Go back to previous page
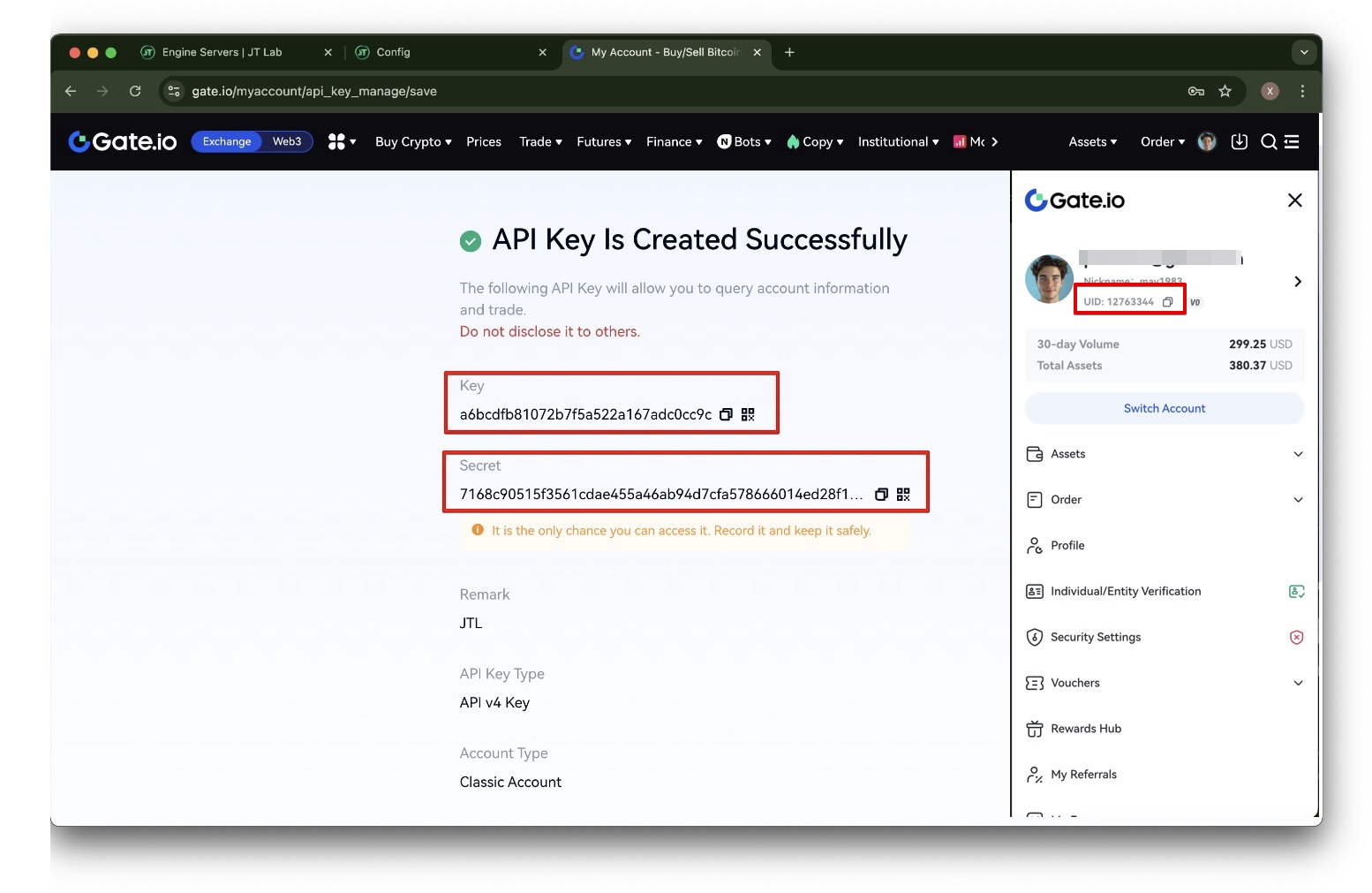 tap(71, 91)
